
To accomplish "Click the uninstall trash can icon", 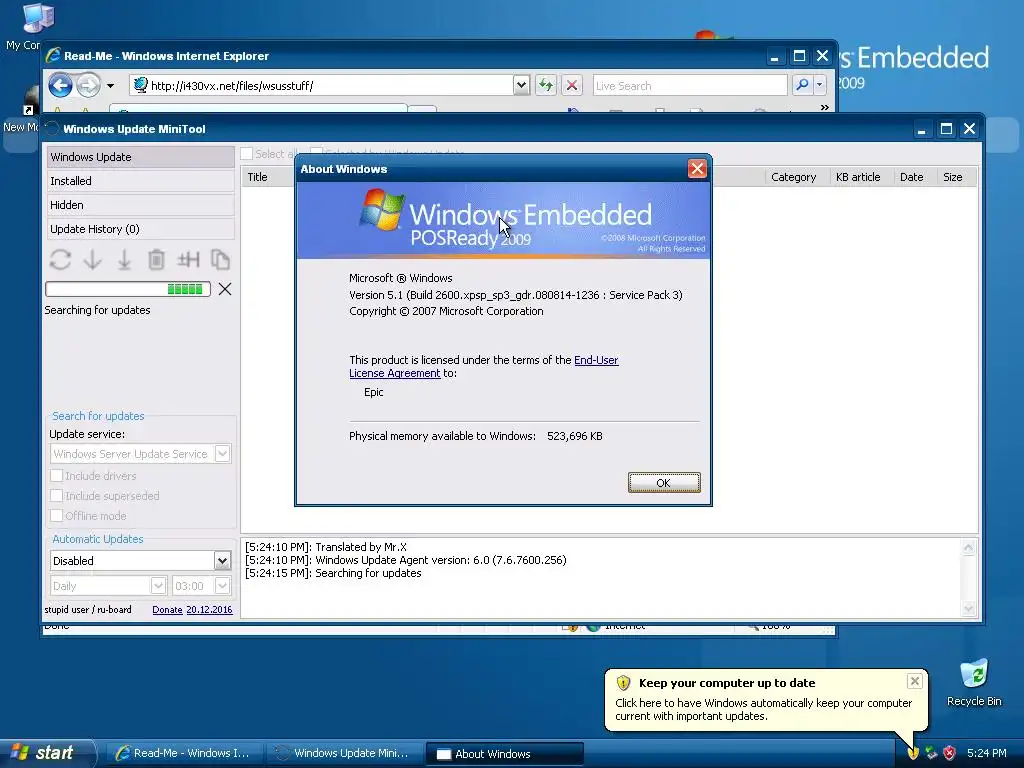I will click(156, 260).
